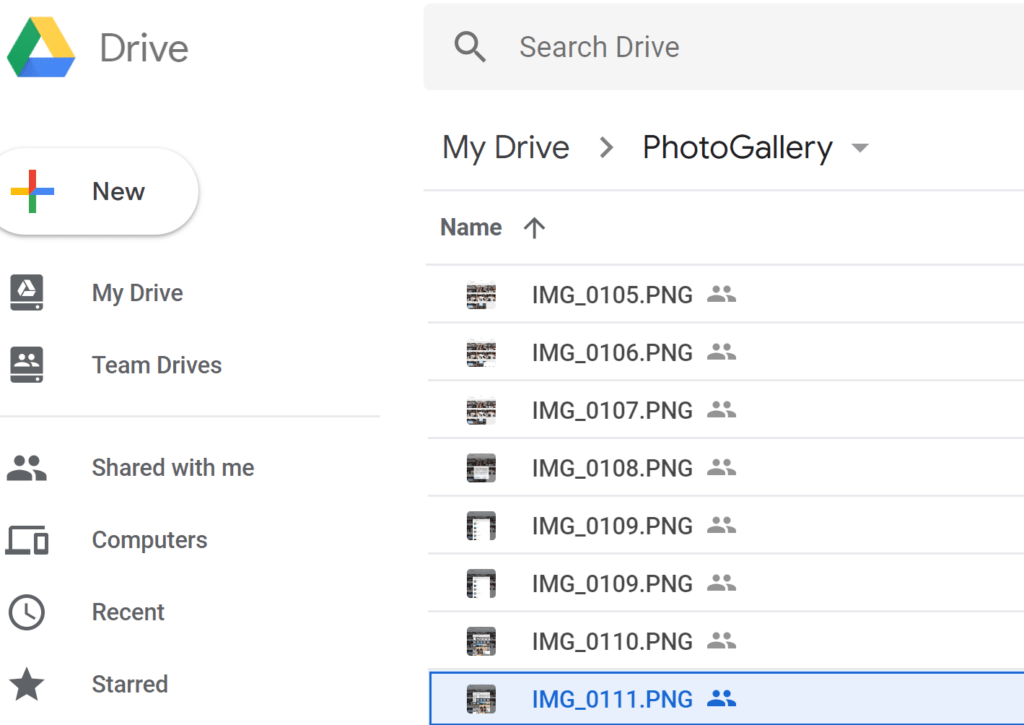Viewport: 1024px width, 725px height.
Task: Click thumbnail of IMG_0107.PNG
Action: point(481,411)
